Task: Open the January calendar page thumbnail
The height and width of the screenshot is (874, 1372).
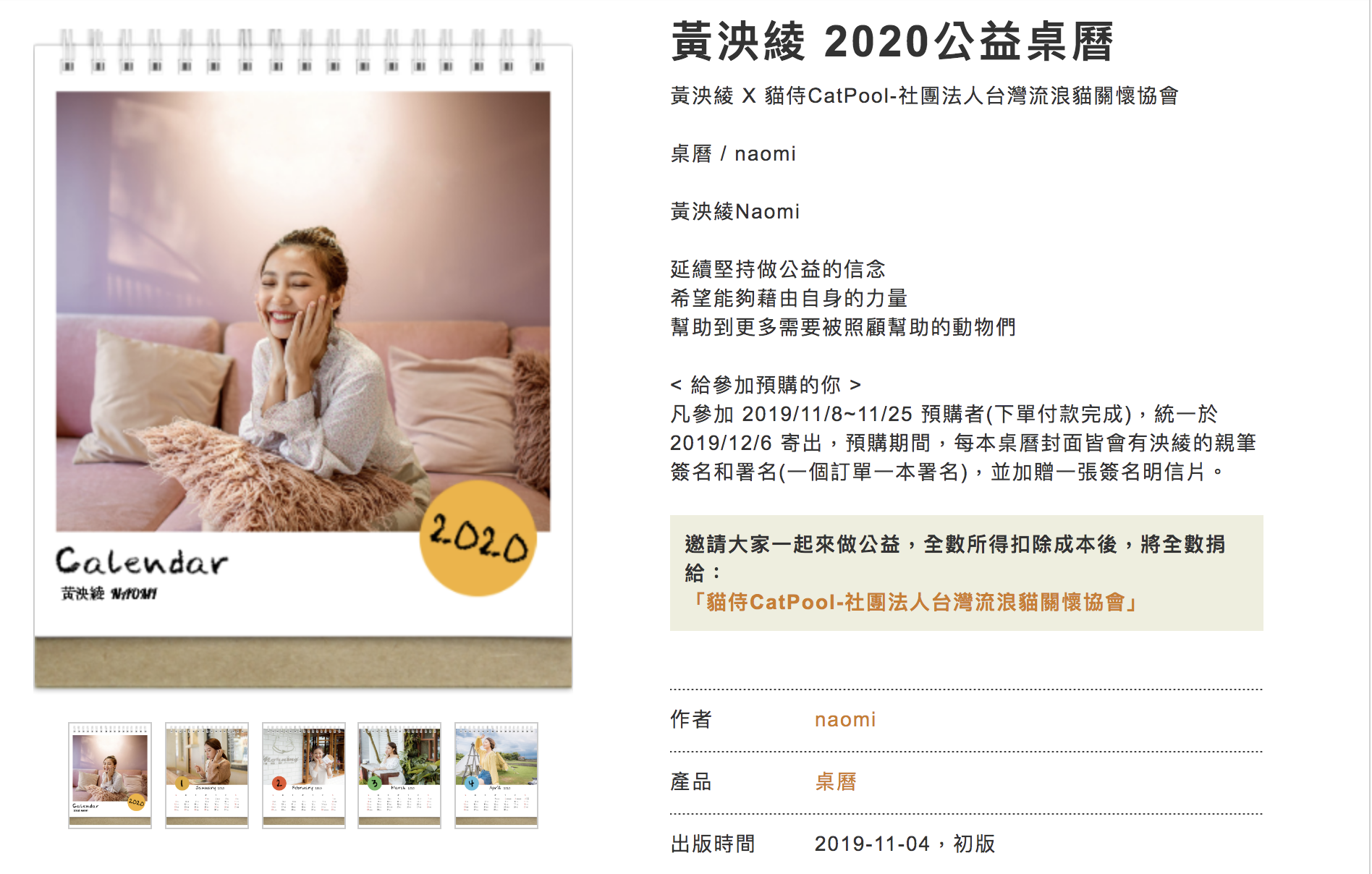Action: [207, 775]
